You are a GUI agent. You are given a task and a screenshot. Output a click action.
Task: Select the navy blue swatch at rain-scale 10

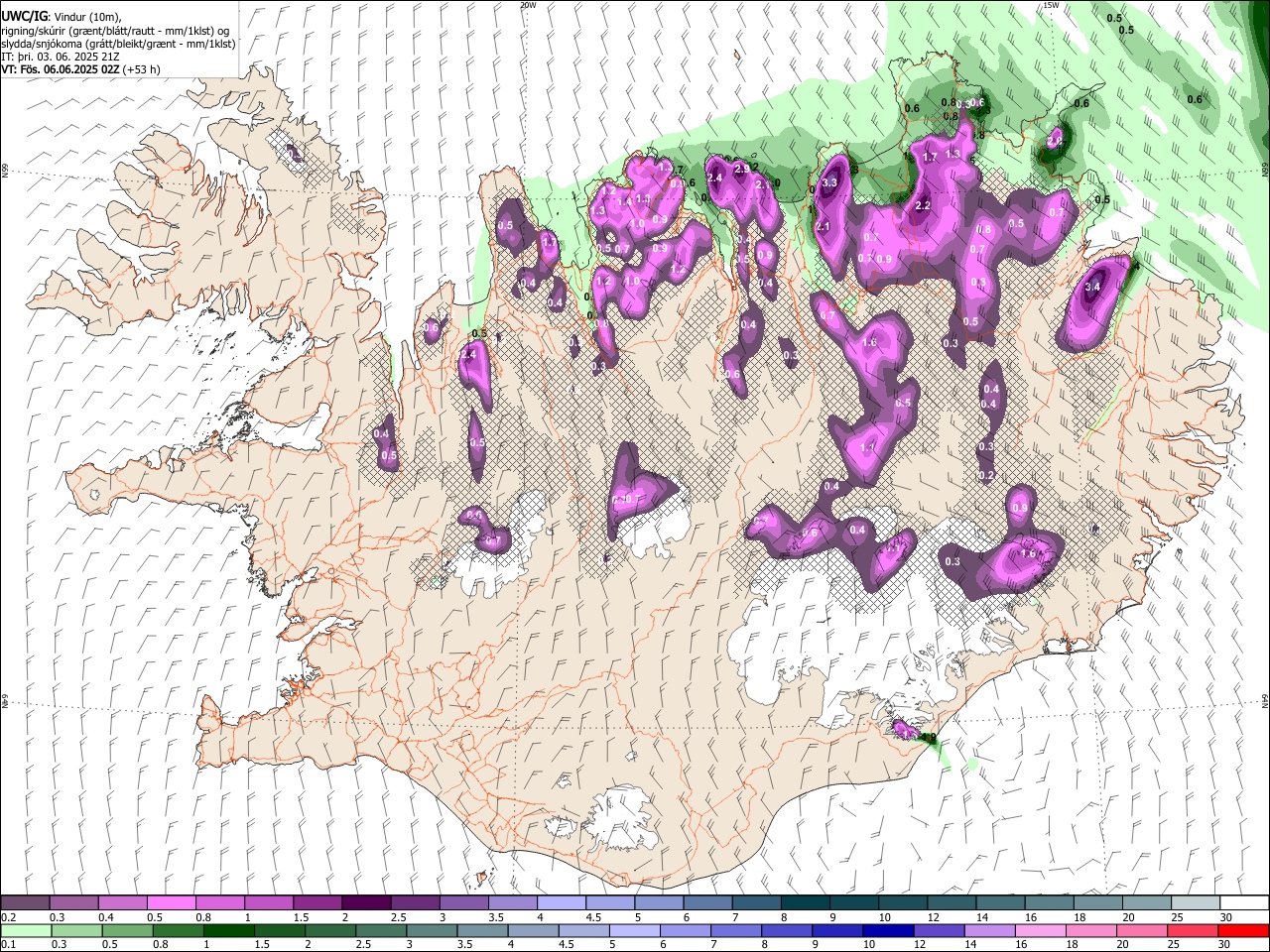point(886,931)
